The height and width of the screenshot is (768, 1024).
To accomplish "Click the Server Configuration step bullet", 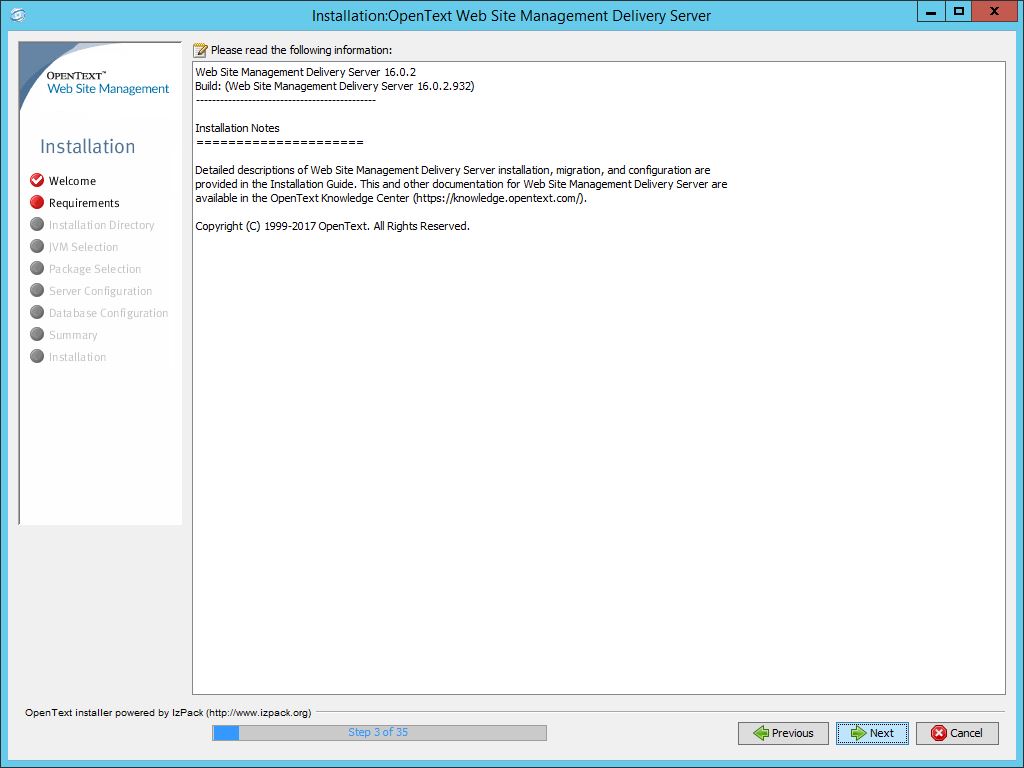I will [x=37, y=290].
